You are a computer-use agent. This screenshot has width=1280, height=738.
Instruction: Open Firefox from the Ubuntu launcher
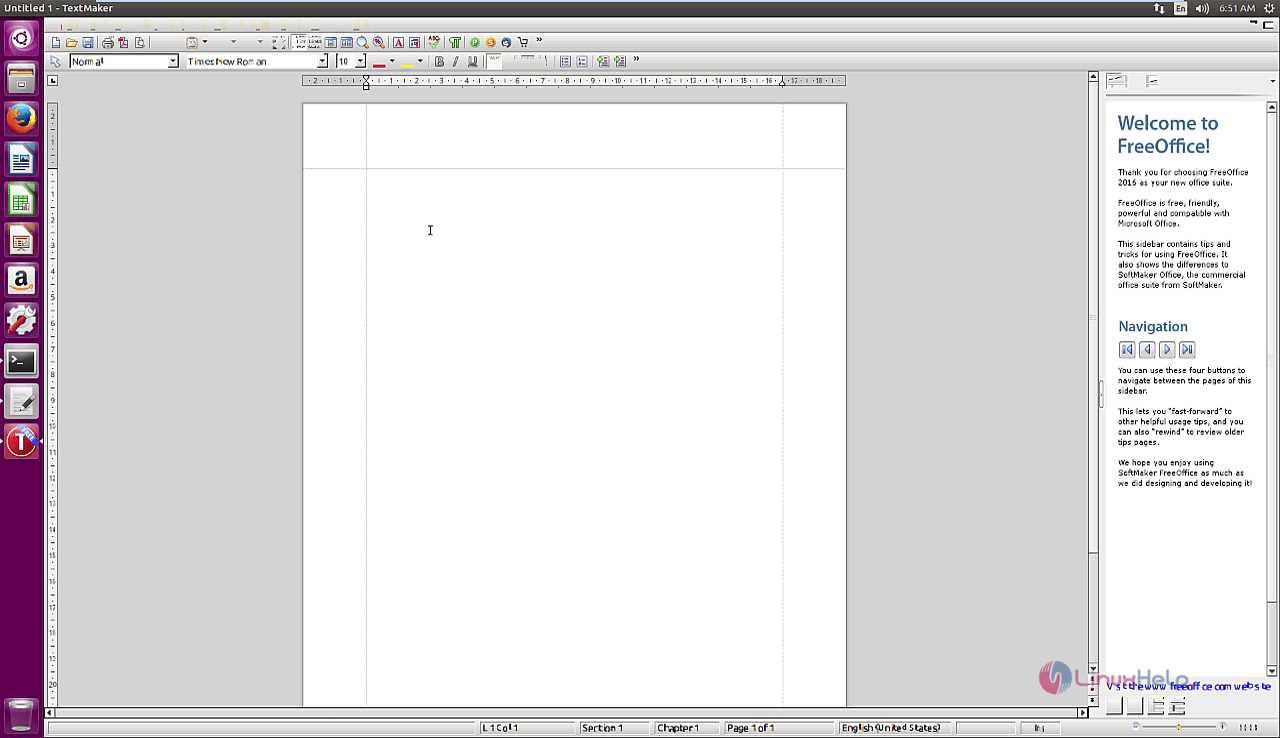[21, 119]
